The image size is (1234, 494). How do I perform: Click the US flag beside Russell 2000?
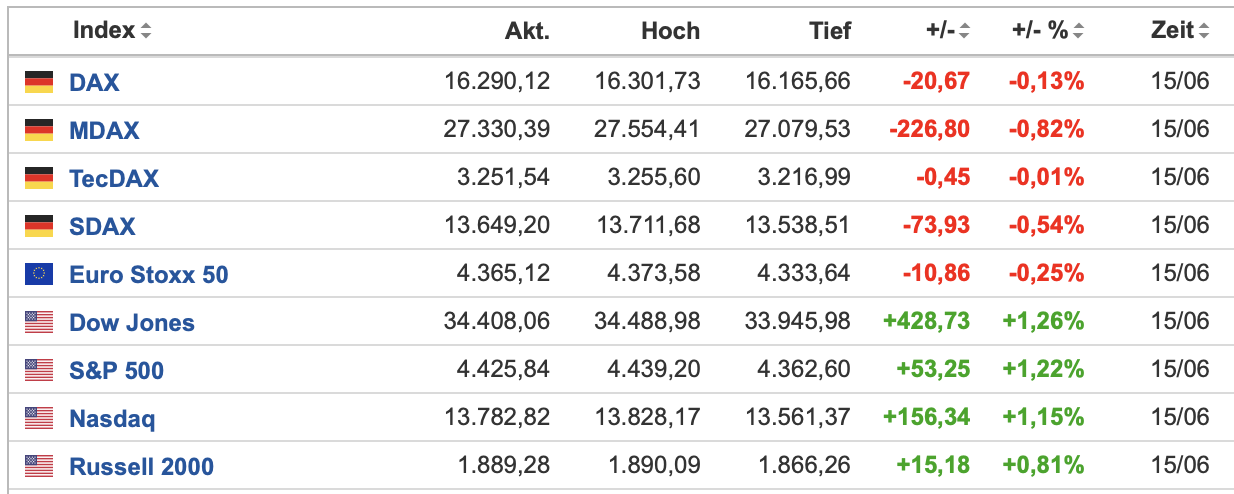(x=39, y=466)
